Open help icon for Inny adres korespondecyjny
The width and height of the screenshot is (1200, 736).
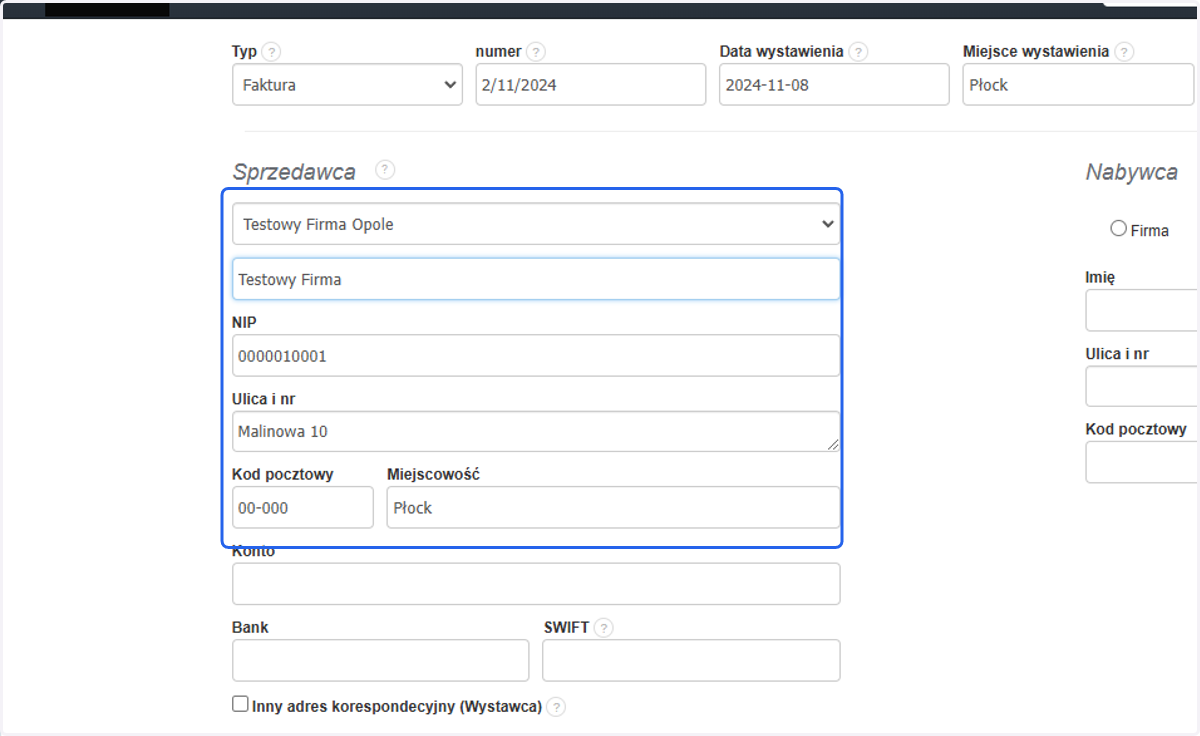click(x=556, y=707)
